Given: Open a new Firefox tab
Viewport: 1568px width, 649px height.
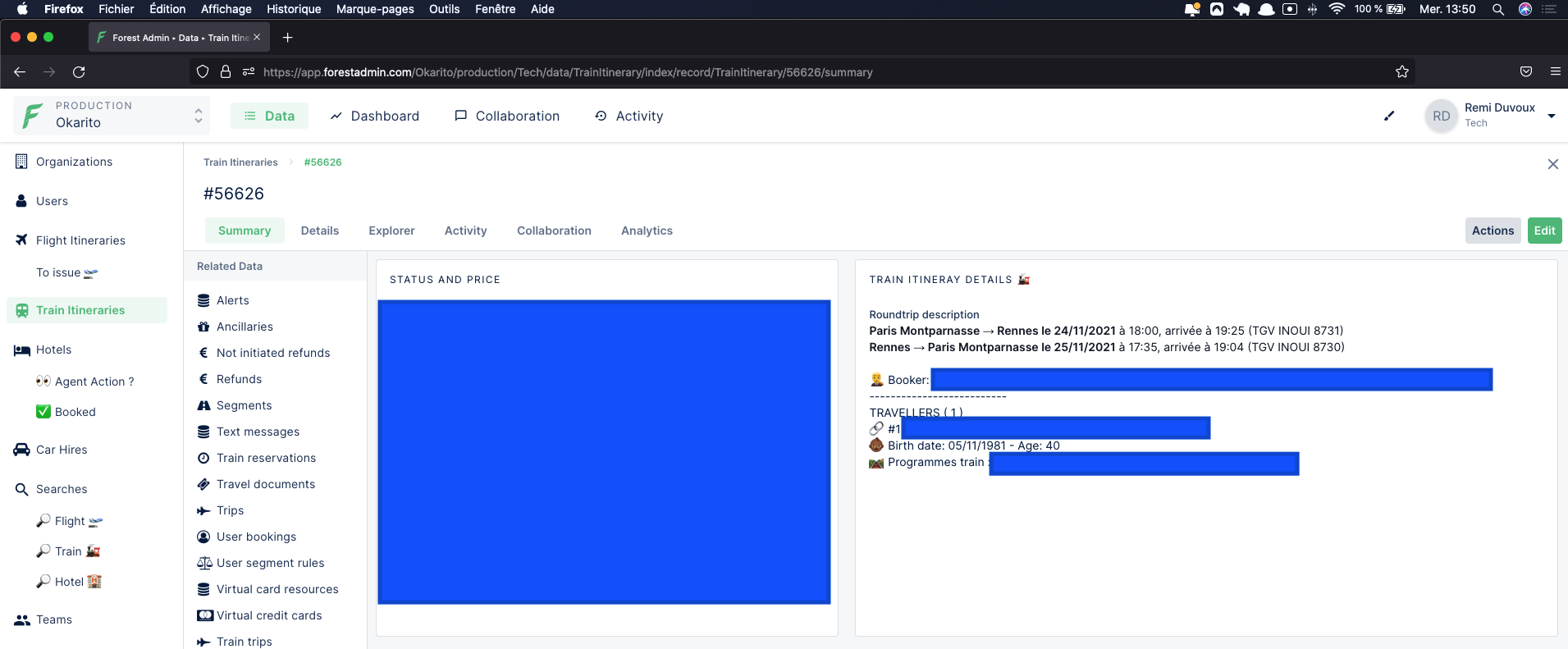Looking at the screenshot, I should click(287, 38).
